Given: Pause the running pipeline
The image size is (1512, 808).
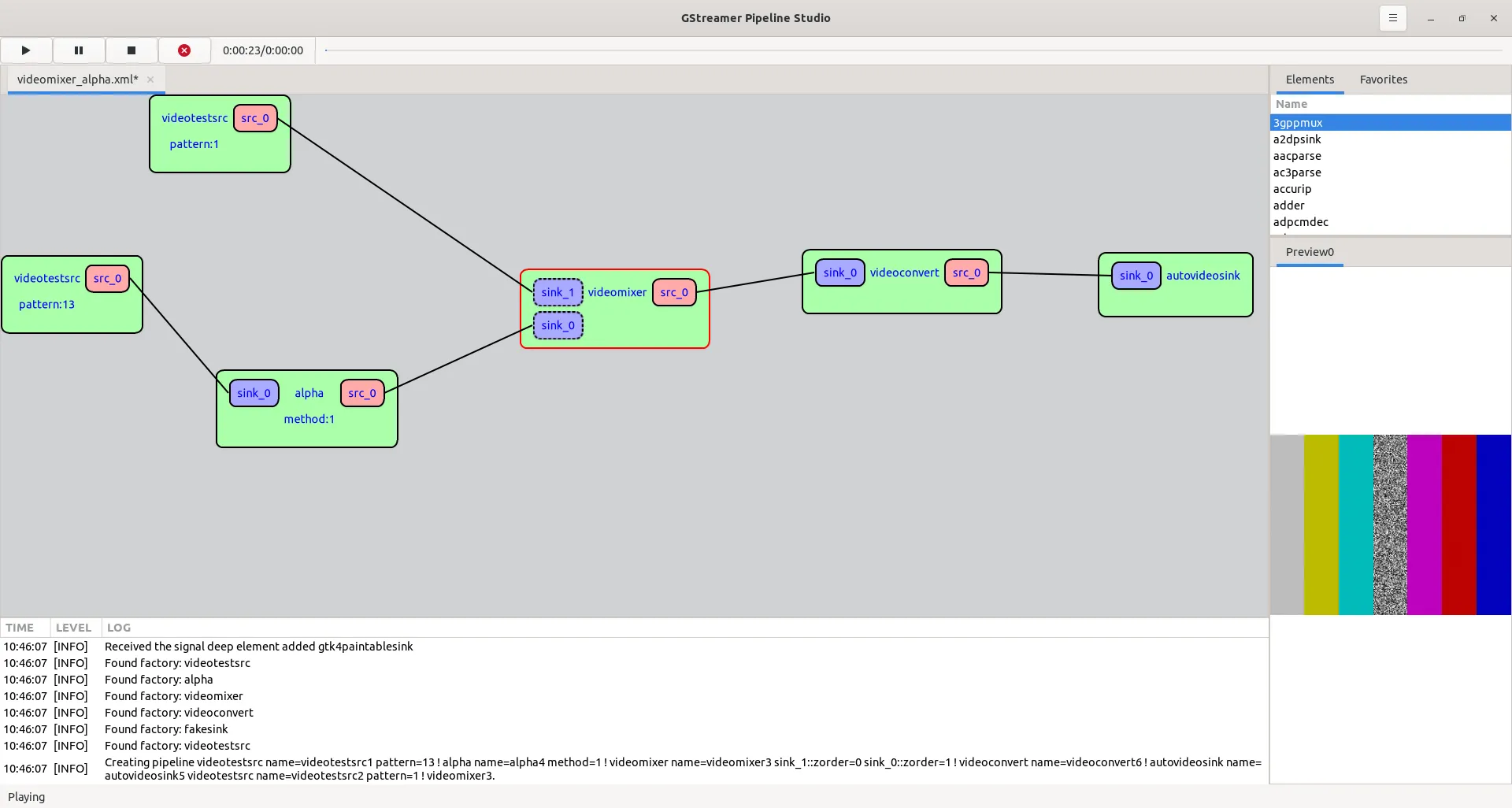Looking at the screenshot, I should click(x=79, y=50).
